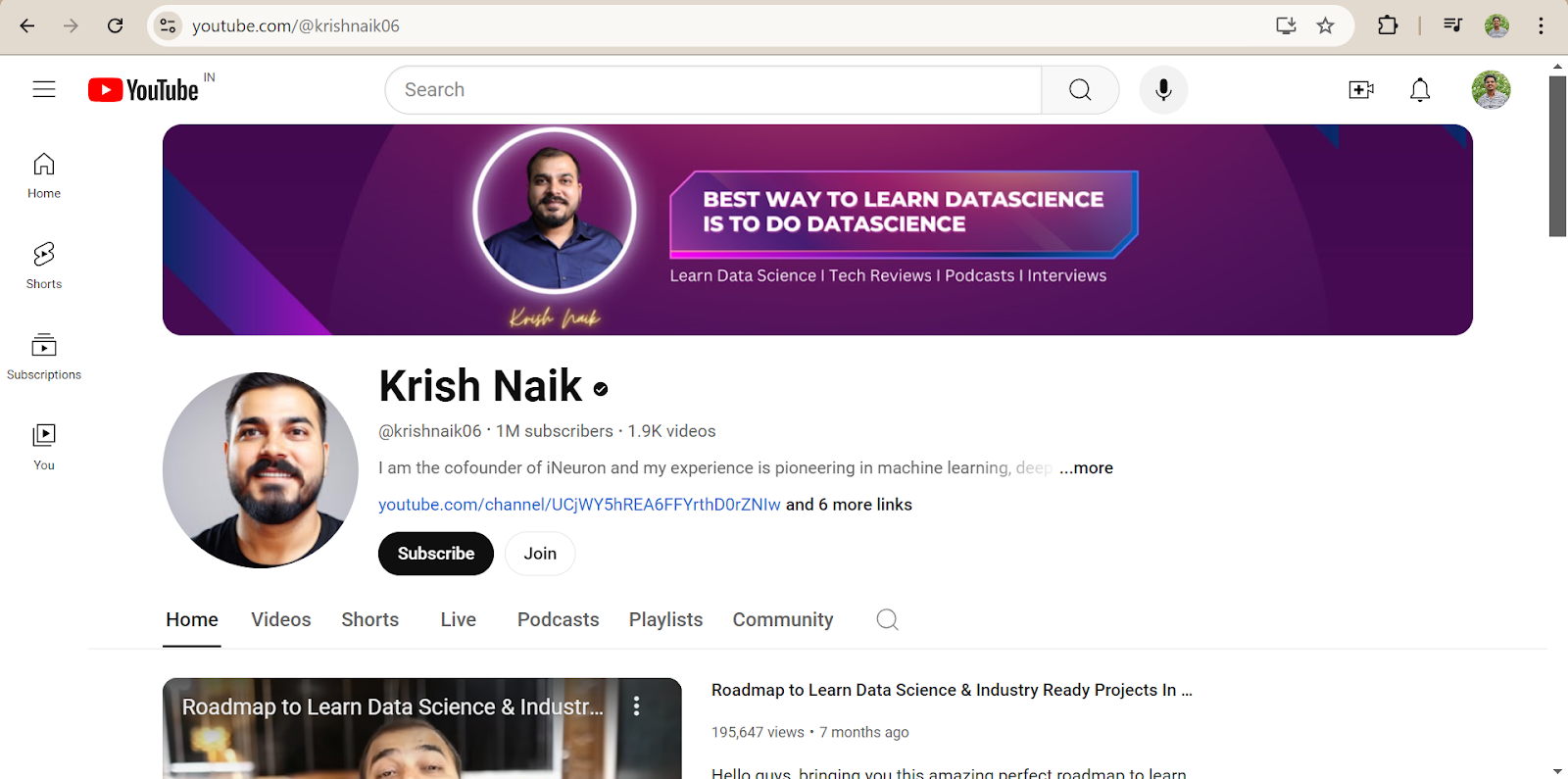The image size is (1568, 779).
Task: Click the install app icon in address bar
Action: tap(1286, 25)
